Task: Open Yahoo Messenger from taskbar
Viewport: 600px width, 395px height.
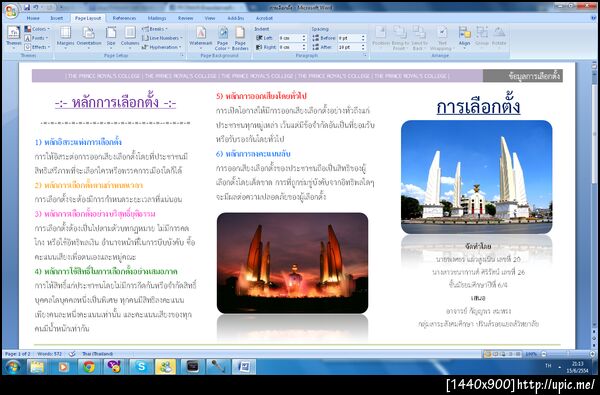Action: [x=114, y=367]
